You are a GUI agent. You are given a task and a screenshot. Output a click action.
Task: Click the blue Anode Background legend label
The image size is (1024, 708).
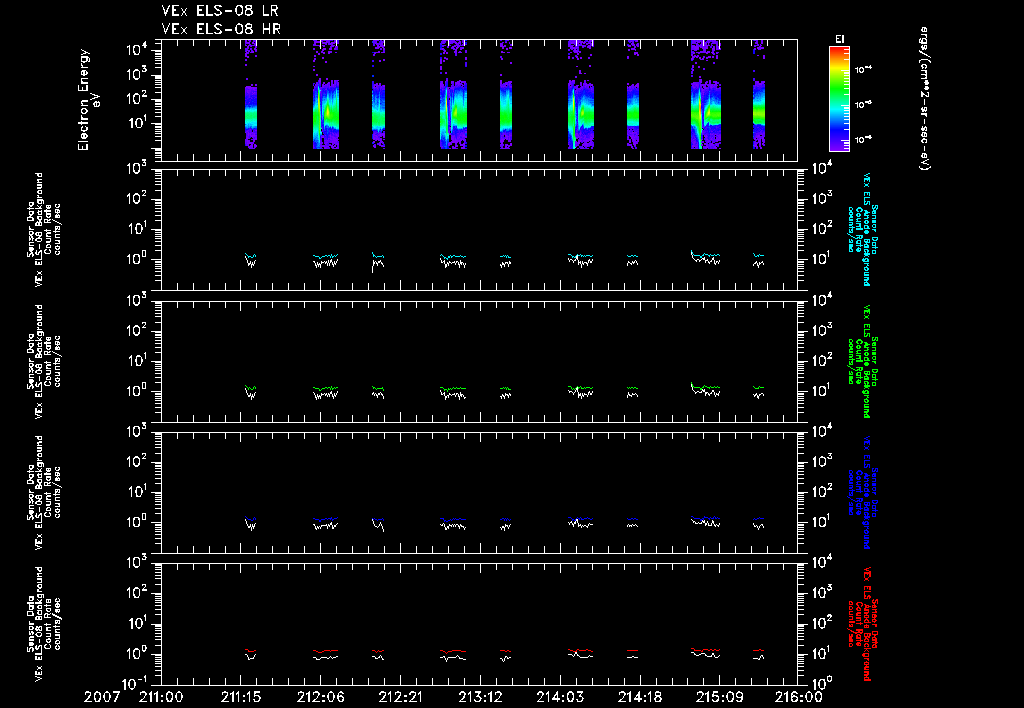point(863,492)
